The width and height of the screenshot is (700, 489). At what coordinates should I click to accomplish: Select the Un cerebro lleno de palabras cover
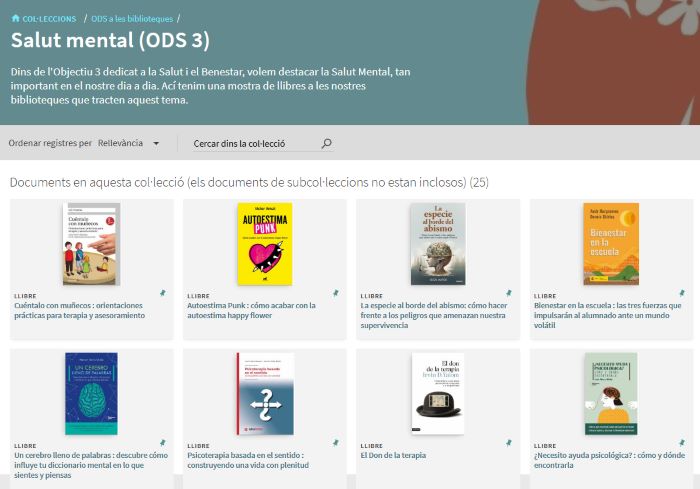point(91,393)
